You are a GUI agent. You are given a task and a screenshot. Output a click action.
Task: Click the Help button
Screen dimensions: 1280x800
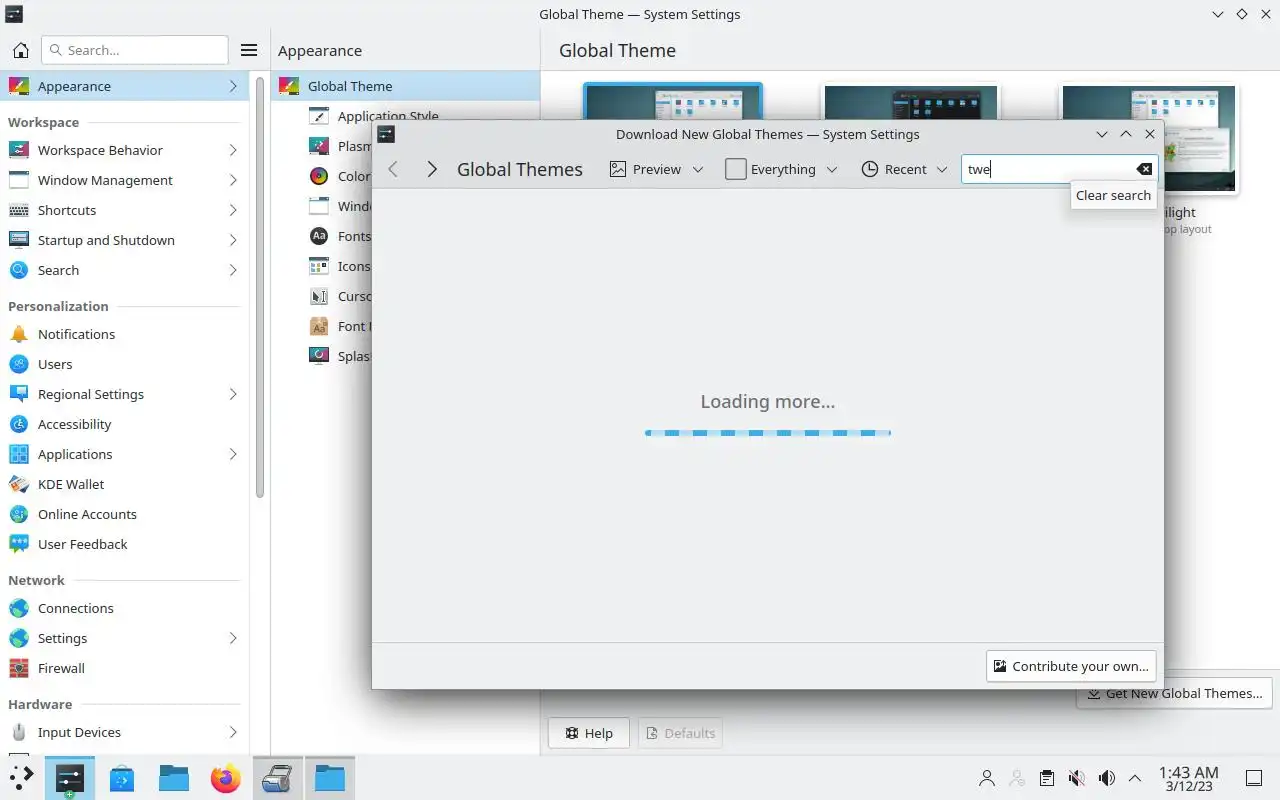pyautogui.click(x=588, y=733)
